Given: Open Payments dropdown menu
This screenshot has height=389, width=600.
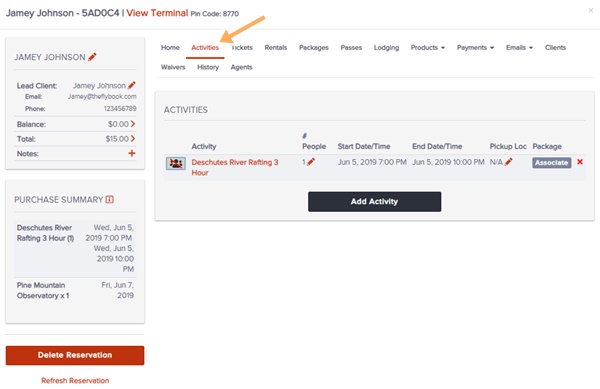Looking at the screenshot, I should point(475,47).
